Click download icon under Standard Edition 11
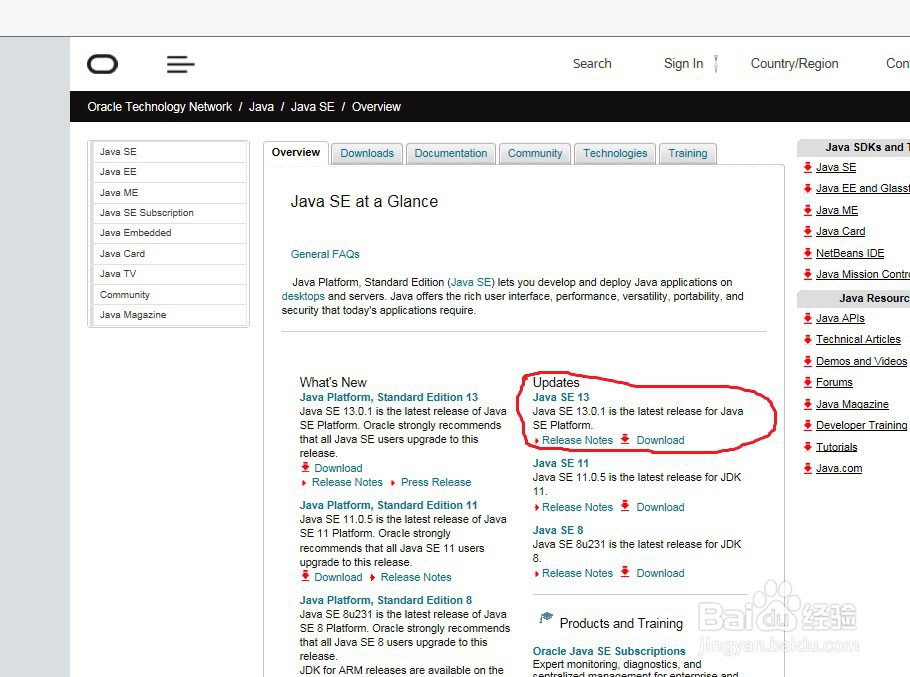The width and height of the screenshot is (910, 677). pyautogui.click(x=305, y=576)
